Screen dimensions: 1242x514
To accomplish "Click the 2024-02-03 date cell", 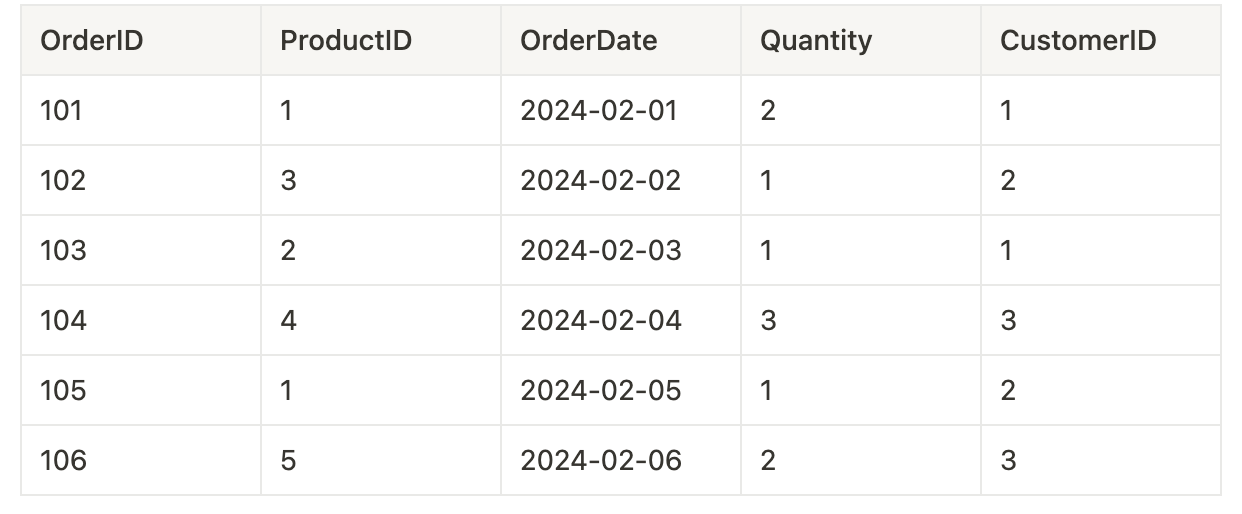I will [621, 250].
